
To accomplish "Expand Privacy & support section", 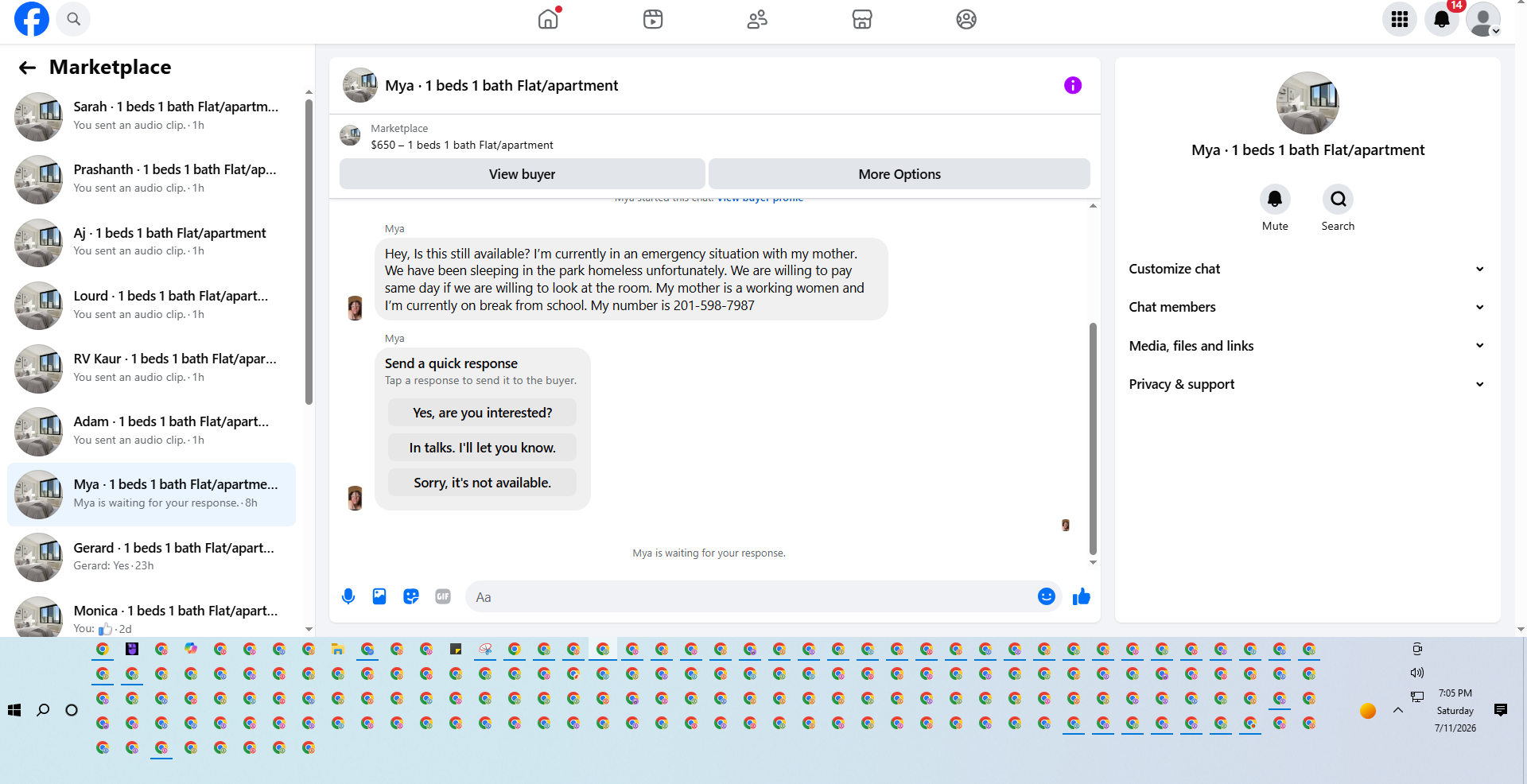I will [1307, 384].
